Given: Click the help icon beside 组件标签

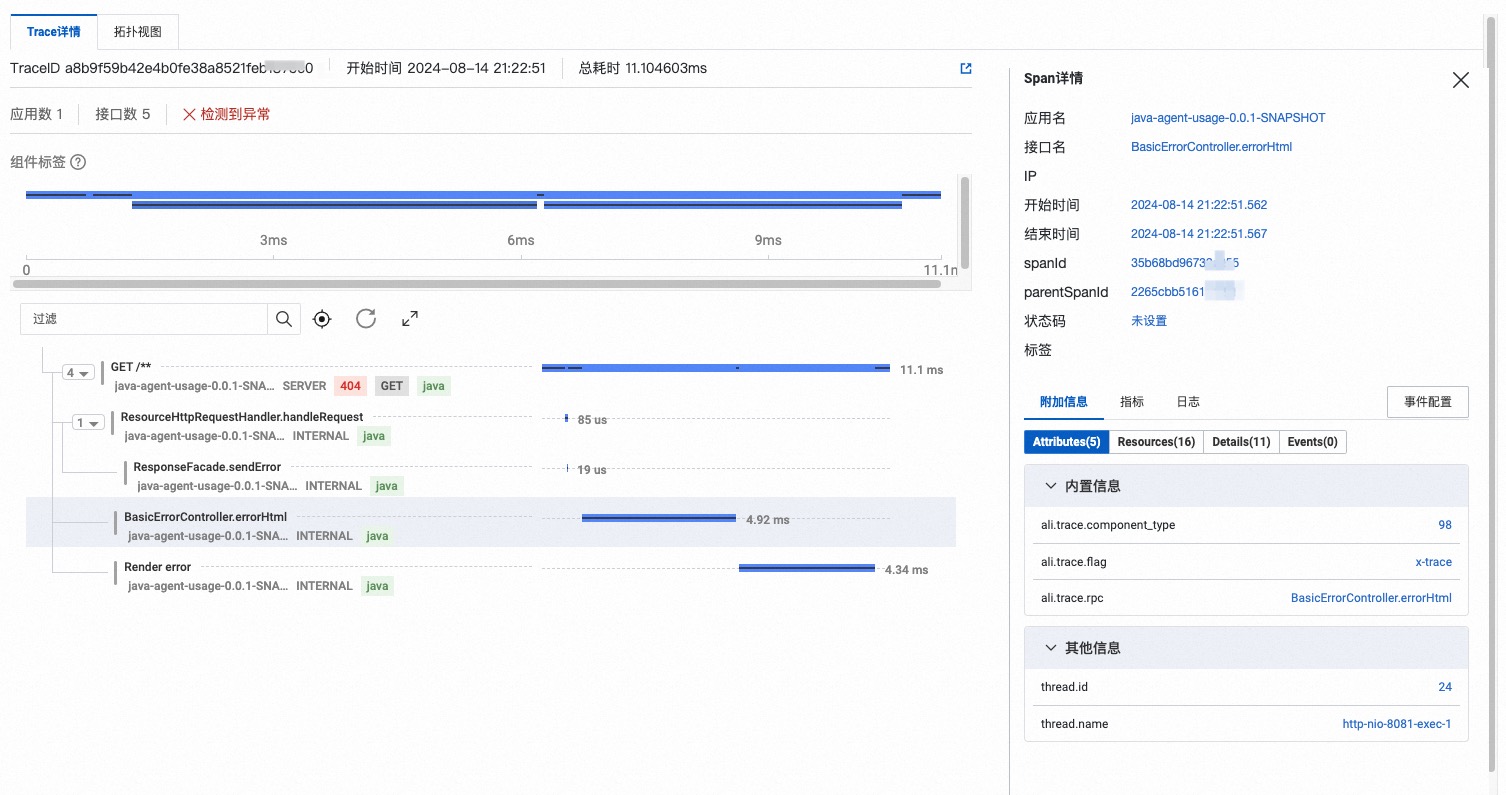Looking at the screenshot, I should [x=78, y=162].
